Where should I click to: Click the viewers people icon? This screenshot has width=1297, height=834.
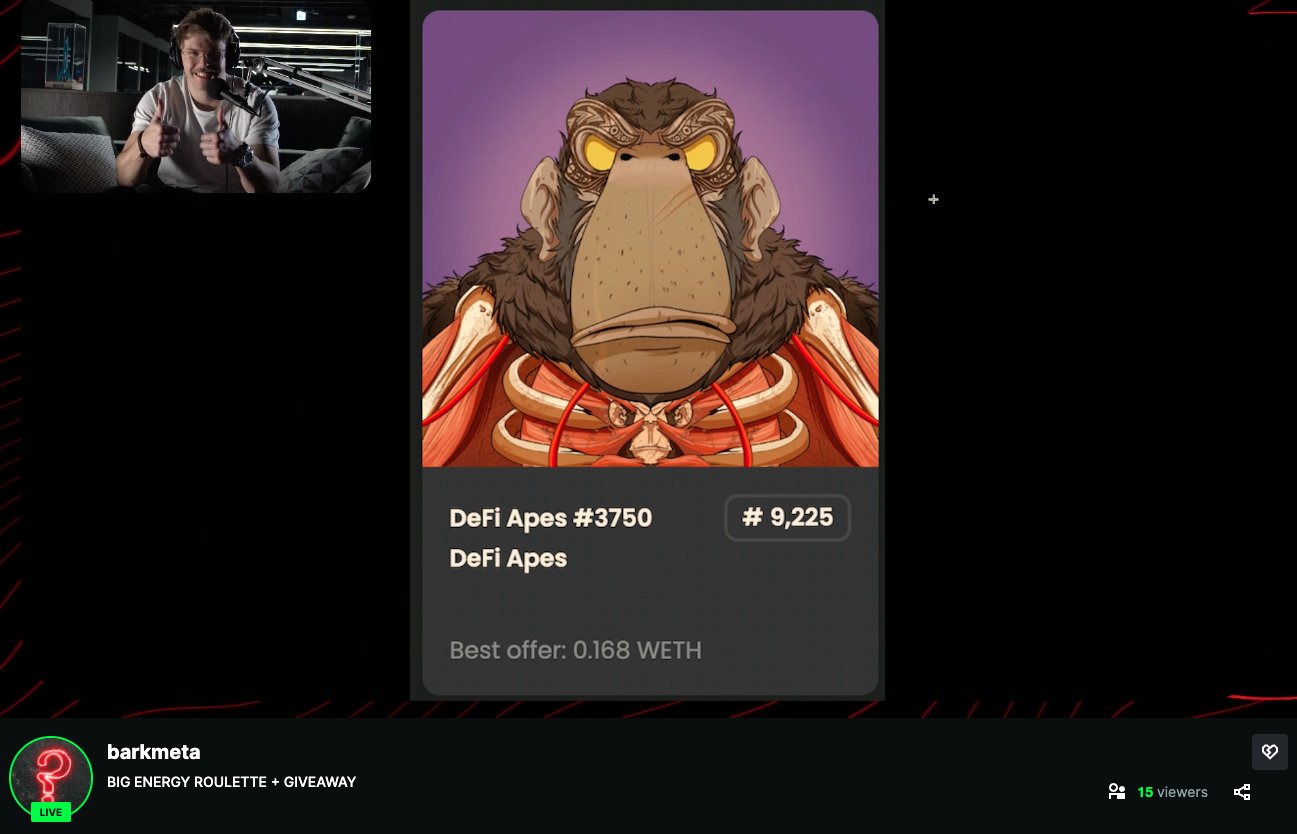pos(1117,792)
